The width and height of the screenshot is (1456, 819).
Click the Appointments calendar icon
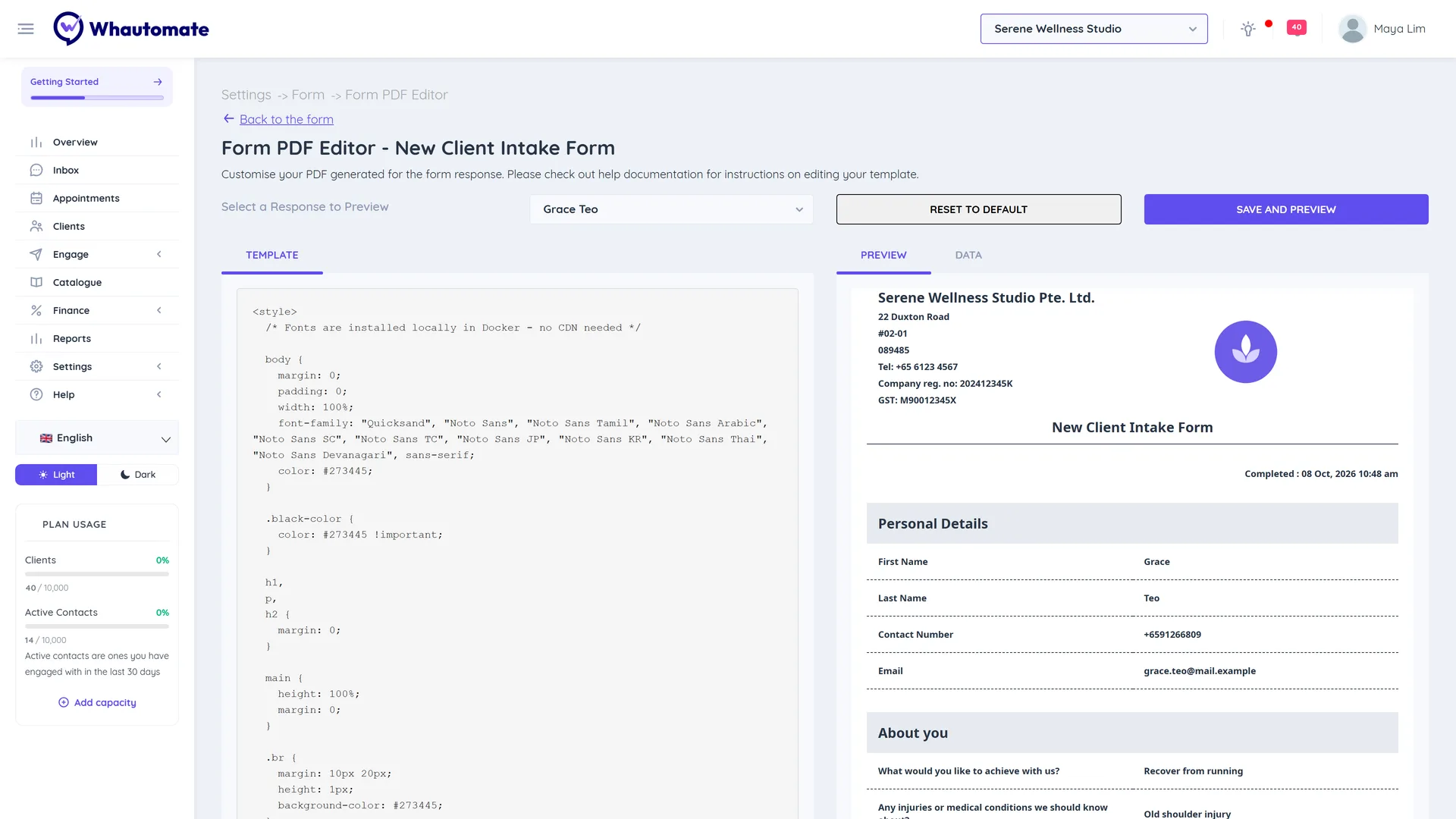point(36,199)
